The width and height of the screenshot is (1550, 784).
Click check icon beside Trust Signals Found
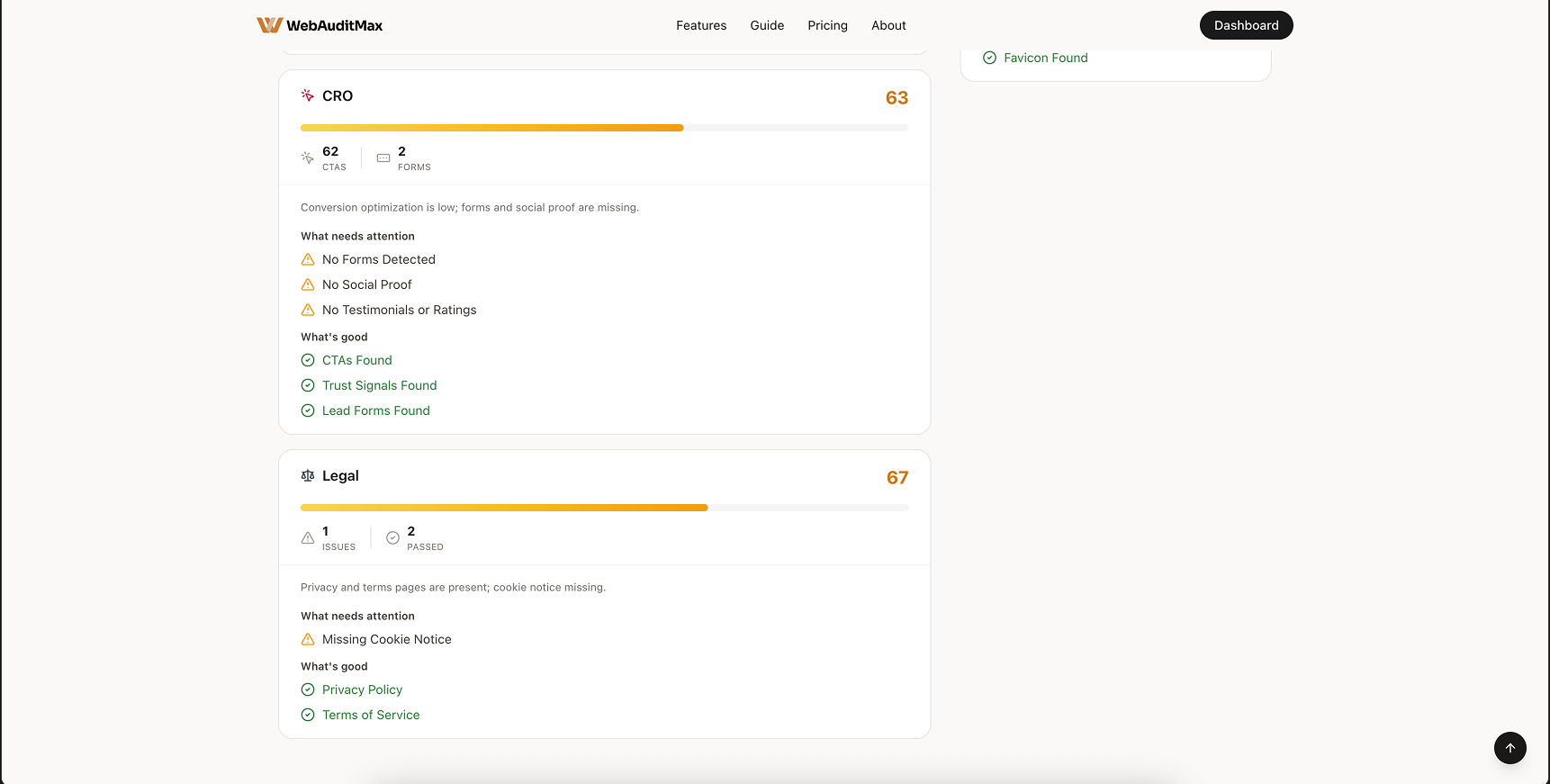click(x=308, y=385)
